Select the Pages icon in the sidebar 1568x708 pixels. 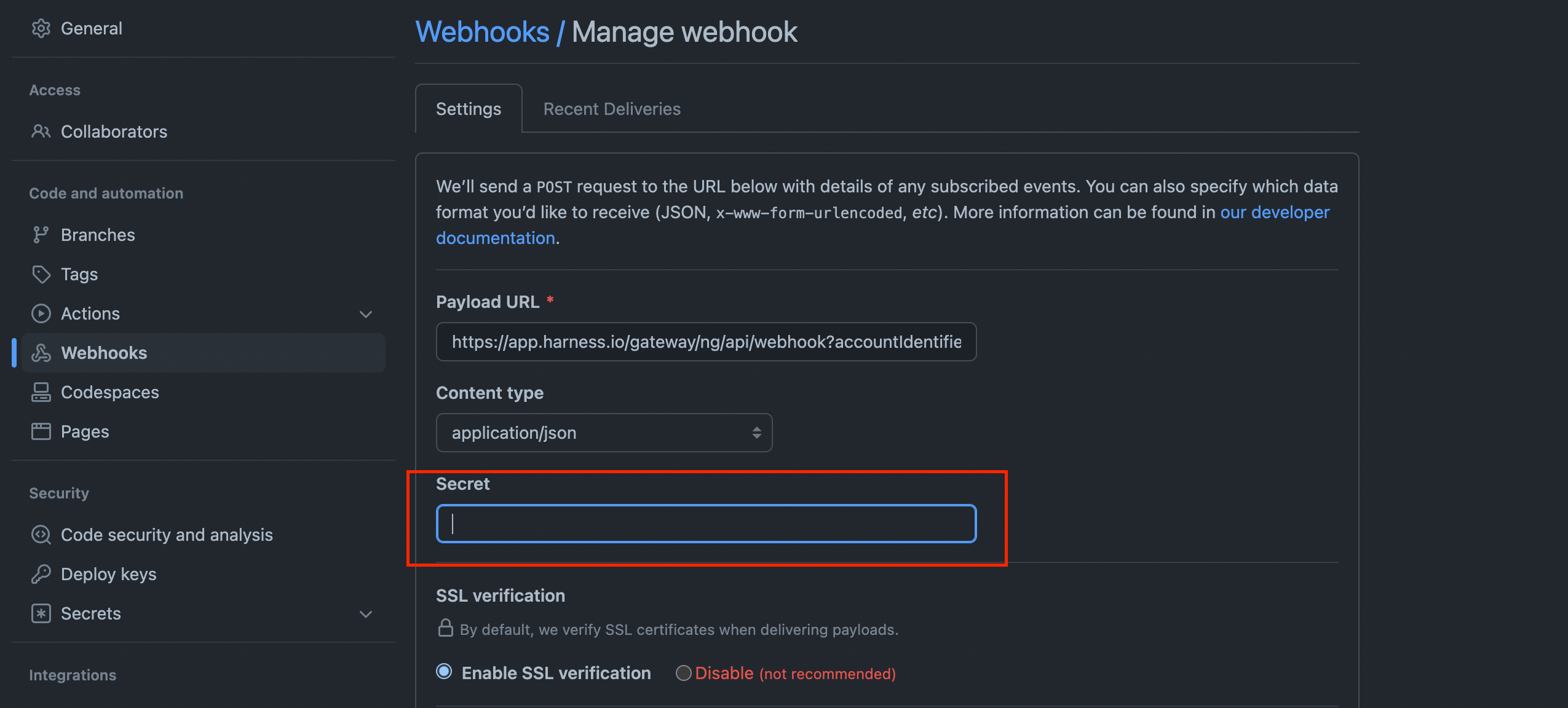click(x=41, y=431)
